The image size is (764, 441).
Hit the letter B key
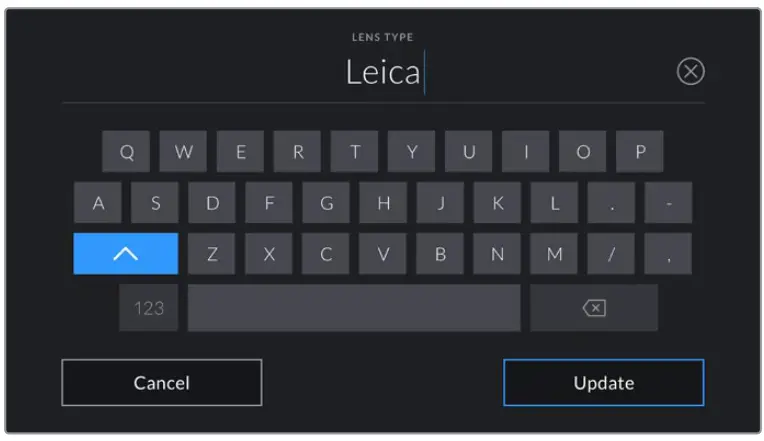[x=440, y=254]
